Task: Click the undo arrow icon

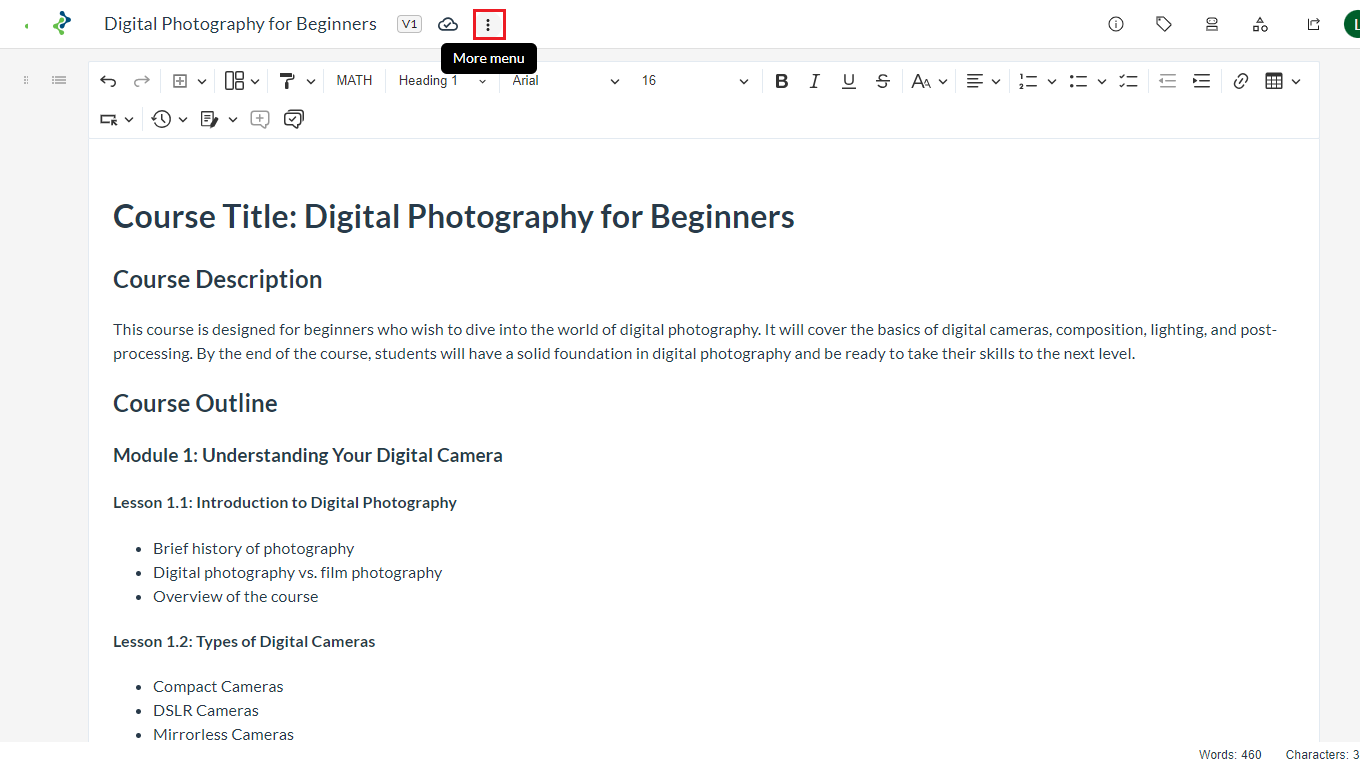Action: (x=108, y=81)
